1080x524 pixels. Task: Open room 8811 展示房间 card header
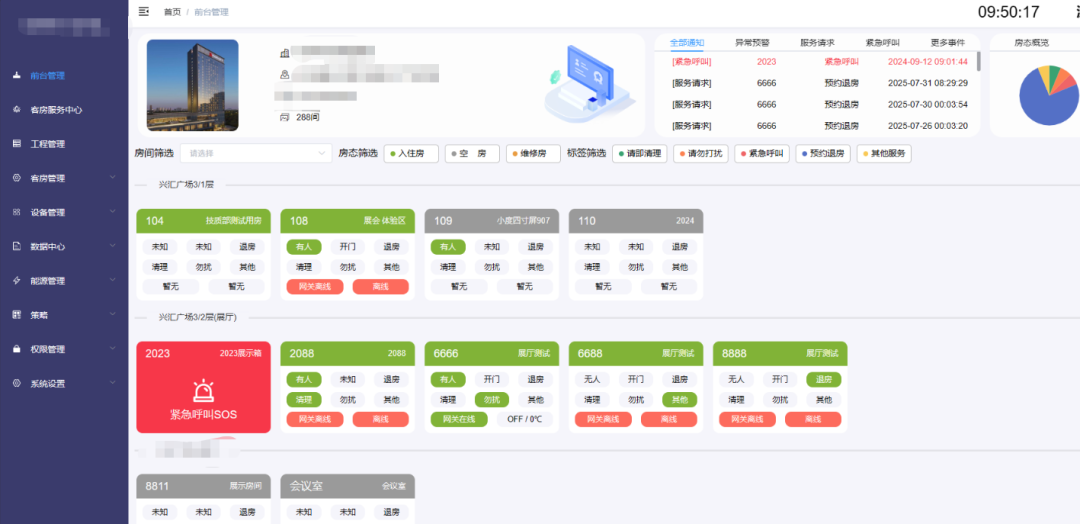(203, 485)
